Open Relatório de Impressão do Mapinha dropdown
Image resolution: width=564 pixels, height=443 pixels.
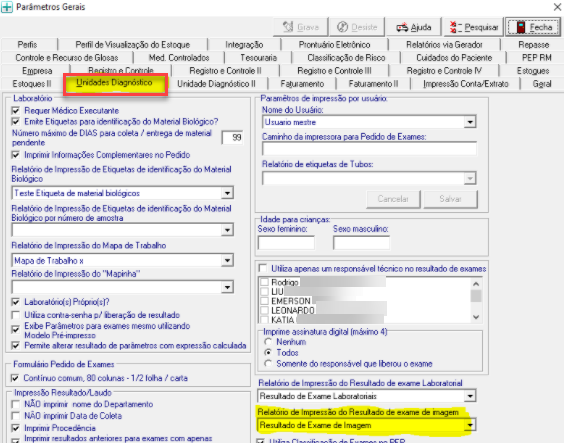pyautogui.click(x=227, y=287)
